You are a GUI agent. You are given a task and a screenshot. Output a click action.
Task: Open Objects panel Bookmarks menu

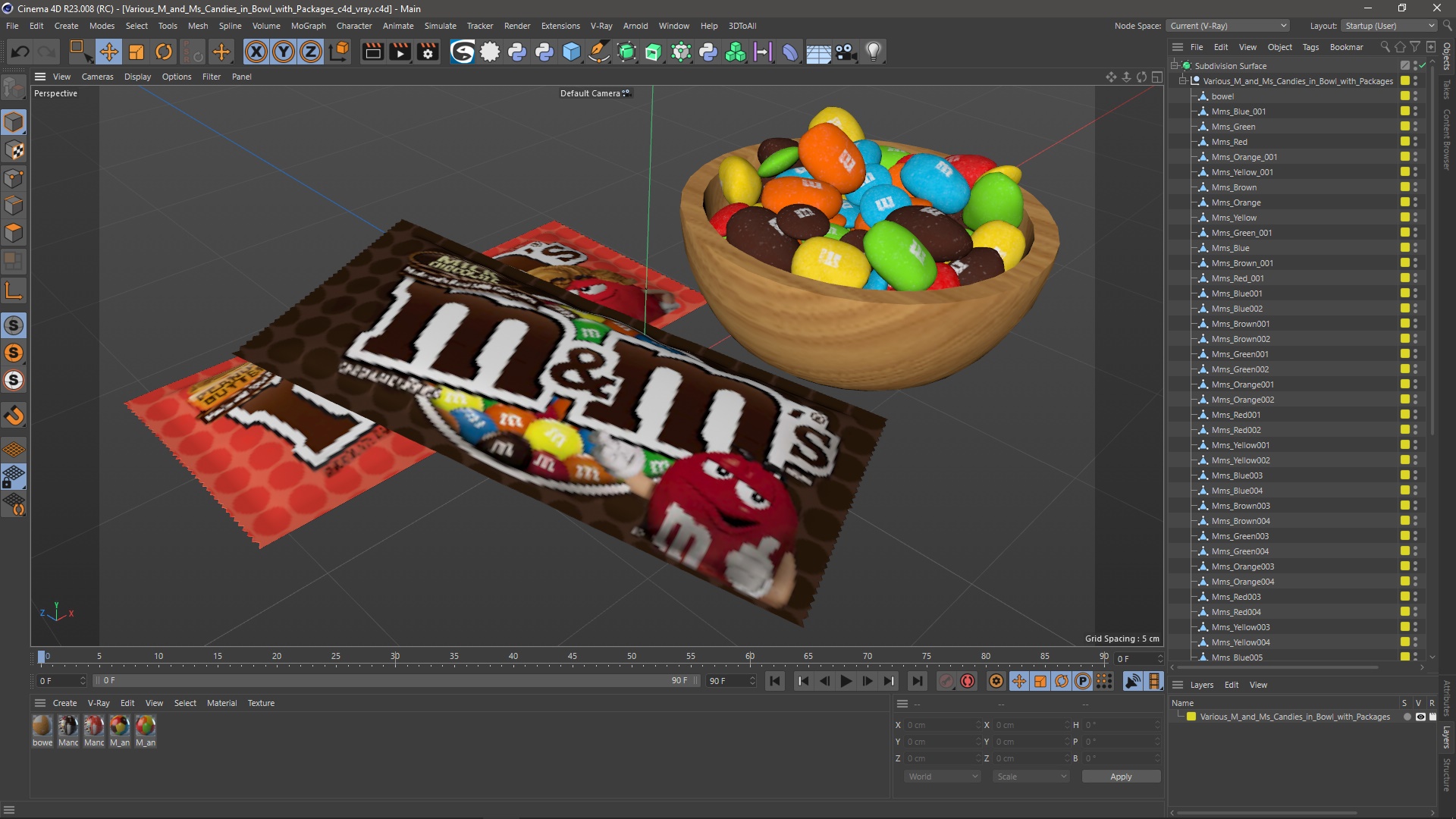point(1346,47)
